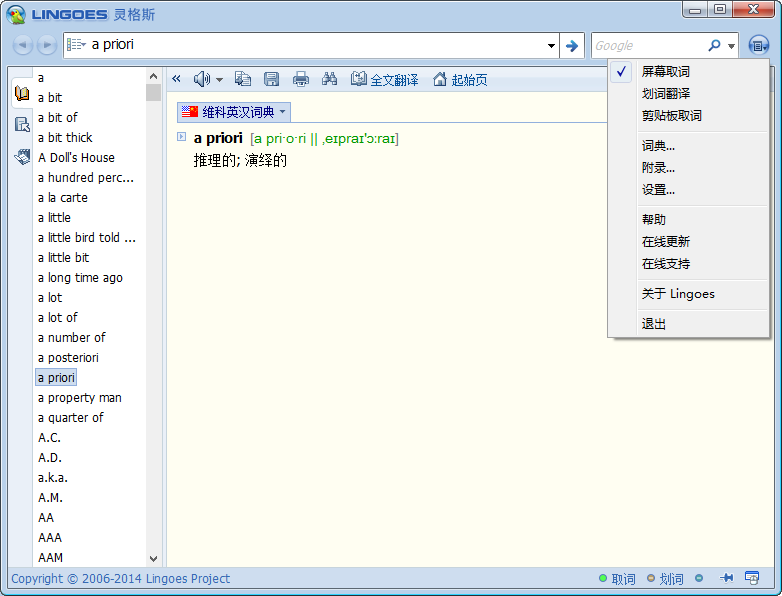Select 'AAA' in the index
The image size is (782, 596).
50,538
